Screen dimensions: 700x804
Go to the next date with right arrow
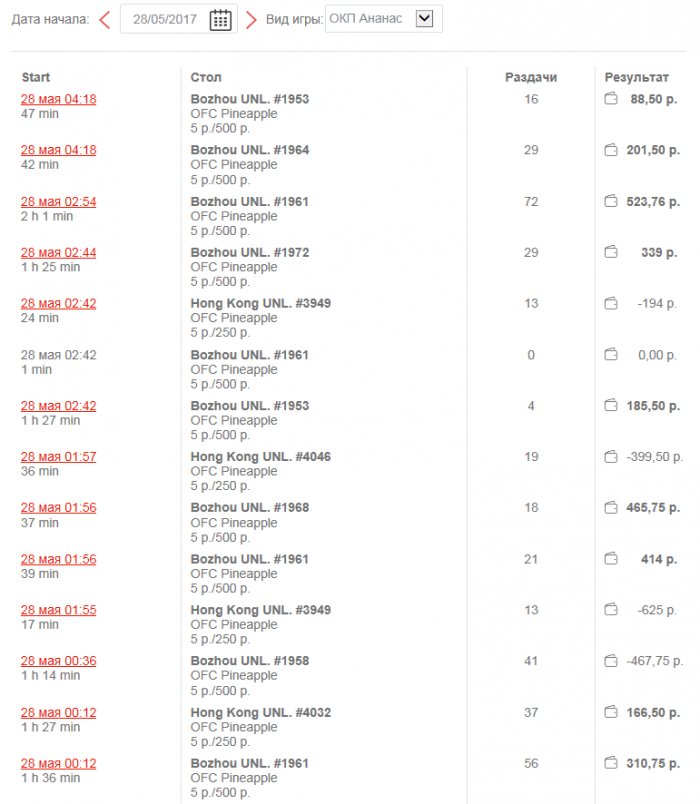point(251,19)
